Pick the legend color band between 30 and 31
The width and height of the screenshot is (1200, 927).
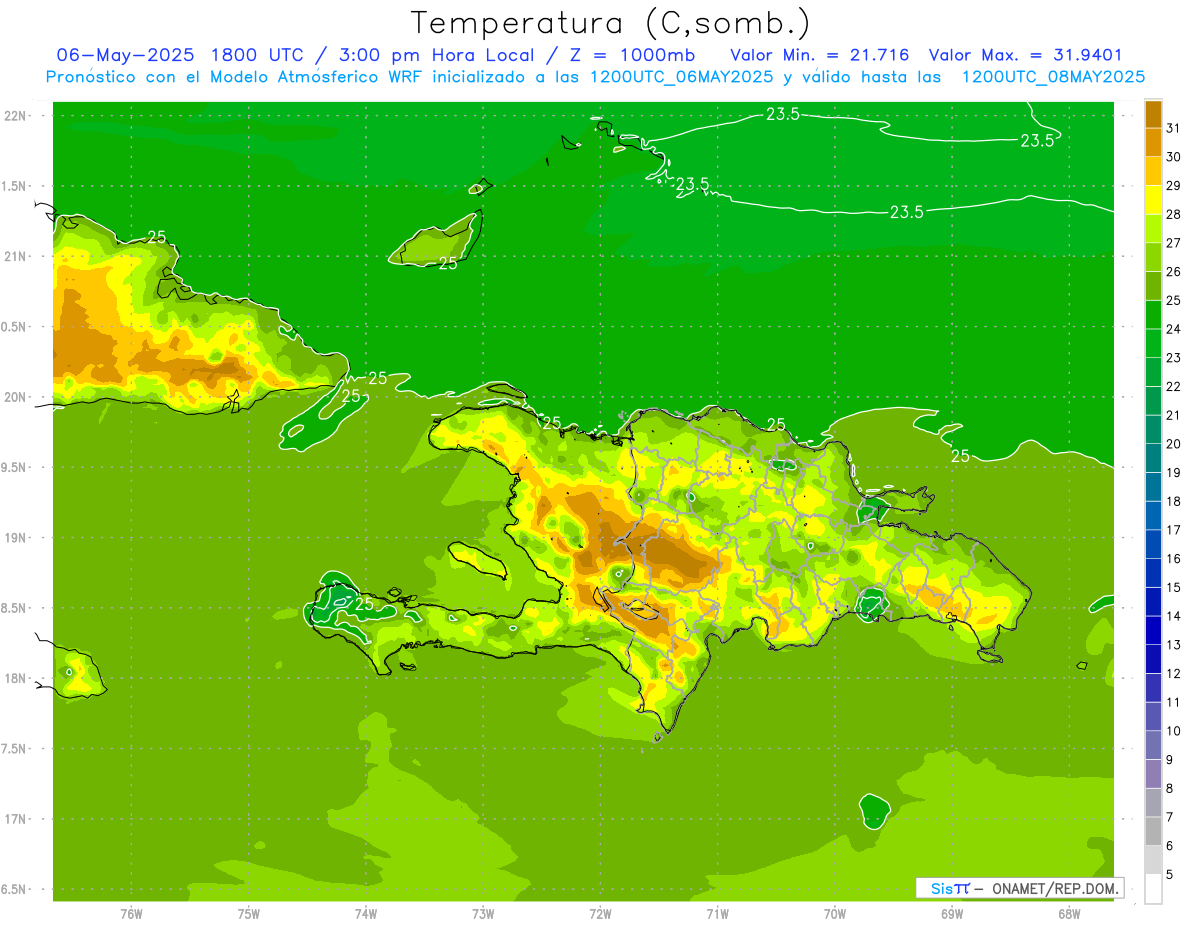tap(1153, 143)
